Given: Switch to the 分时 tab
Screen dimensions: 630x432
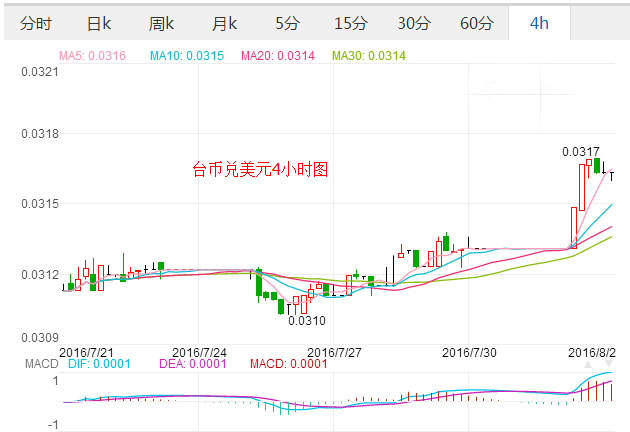Looking at the screenshot, I should coord(36,22).
